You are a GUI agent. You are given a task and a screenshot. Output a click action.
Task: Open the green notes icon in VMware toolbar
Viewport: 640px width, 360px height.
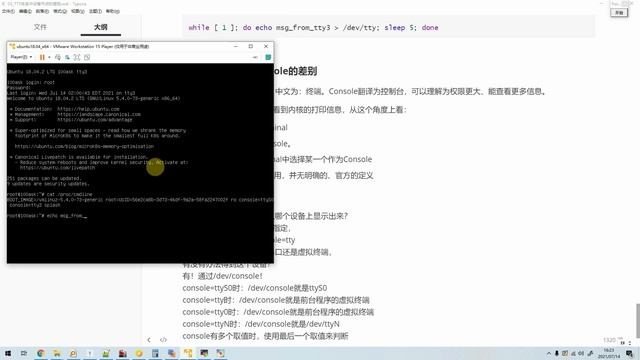[x=268, y=57]
